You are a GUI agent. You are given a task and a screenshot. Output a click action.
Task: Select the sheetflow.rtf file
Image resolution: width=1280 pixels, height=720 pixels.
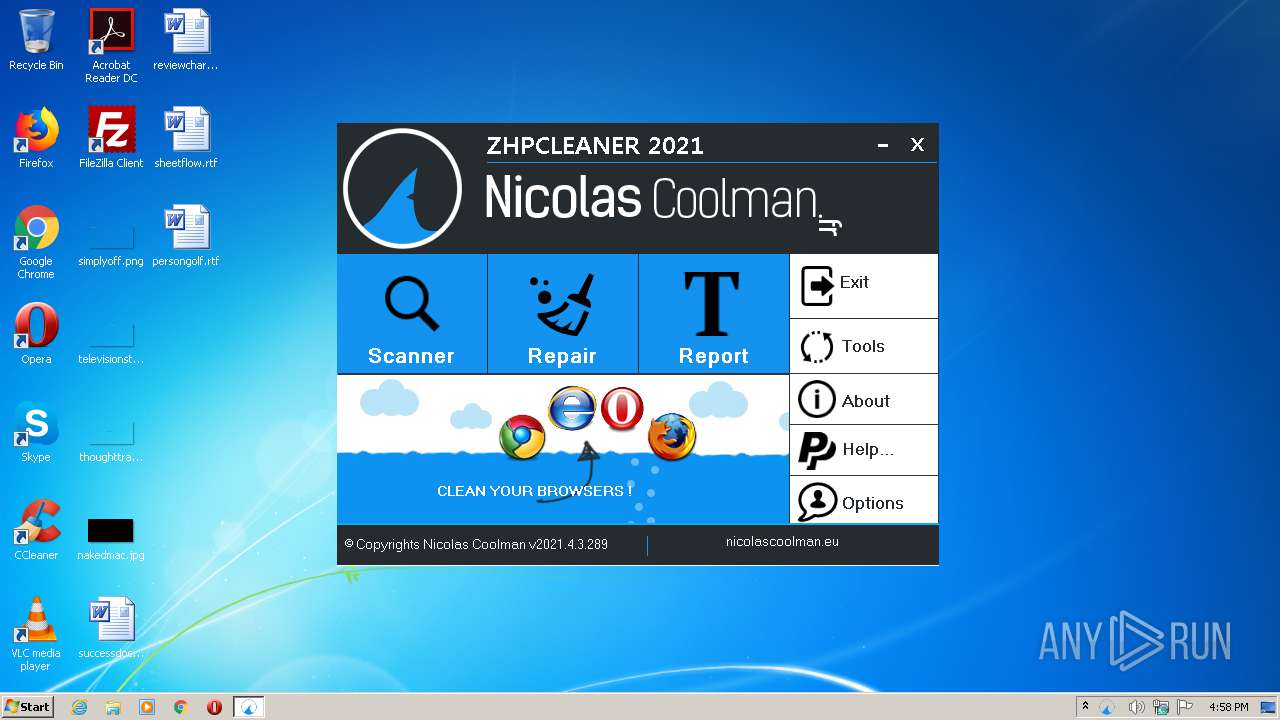click(x=186, y=138)
